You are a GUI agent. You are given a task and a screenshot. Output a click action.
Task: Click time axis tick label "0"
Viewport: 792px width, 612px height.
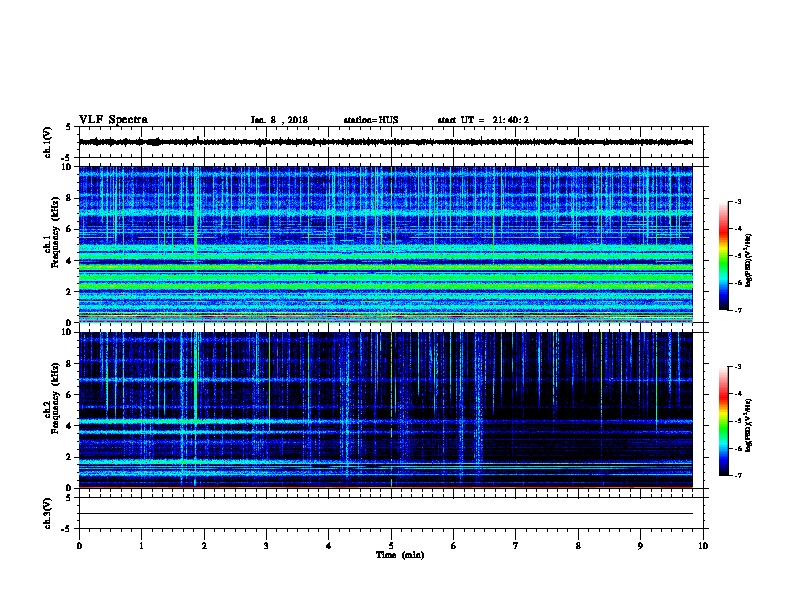(79, 545)
